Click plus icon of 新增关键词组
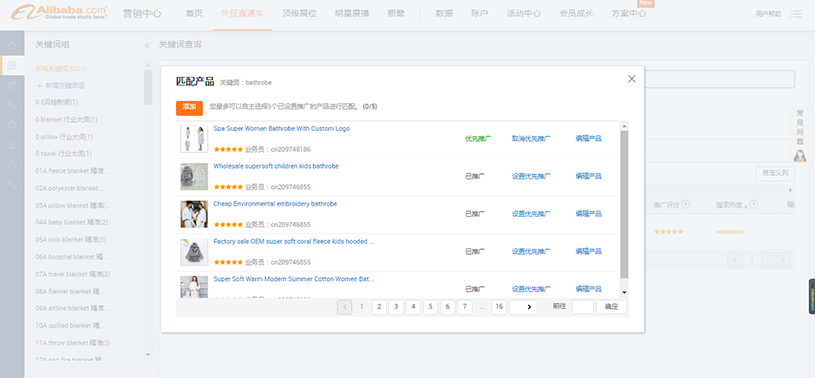815x378 pixels. pos(39,86)
